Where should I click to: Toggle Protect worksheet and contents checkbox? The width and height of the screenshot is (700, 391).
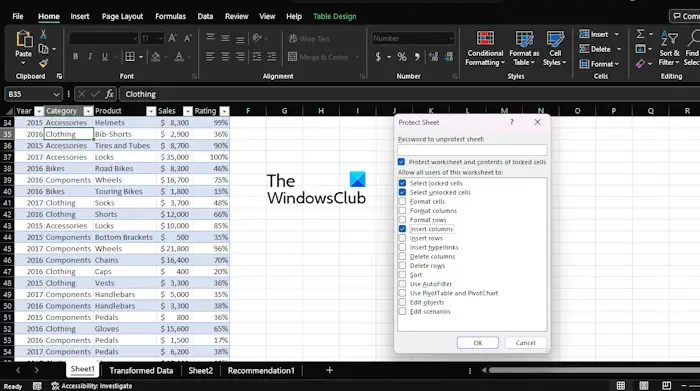401,162
